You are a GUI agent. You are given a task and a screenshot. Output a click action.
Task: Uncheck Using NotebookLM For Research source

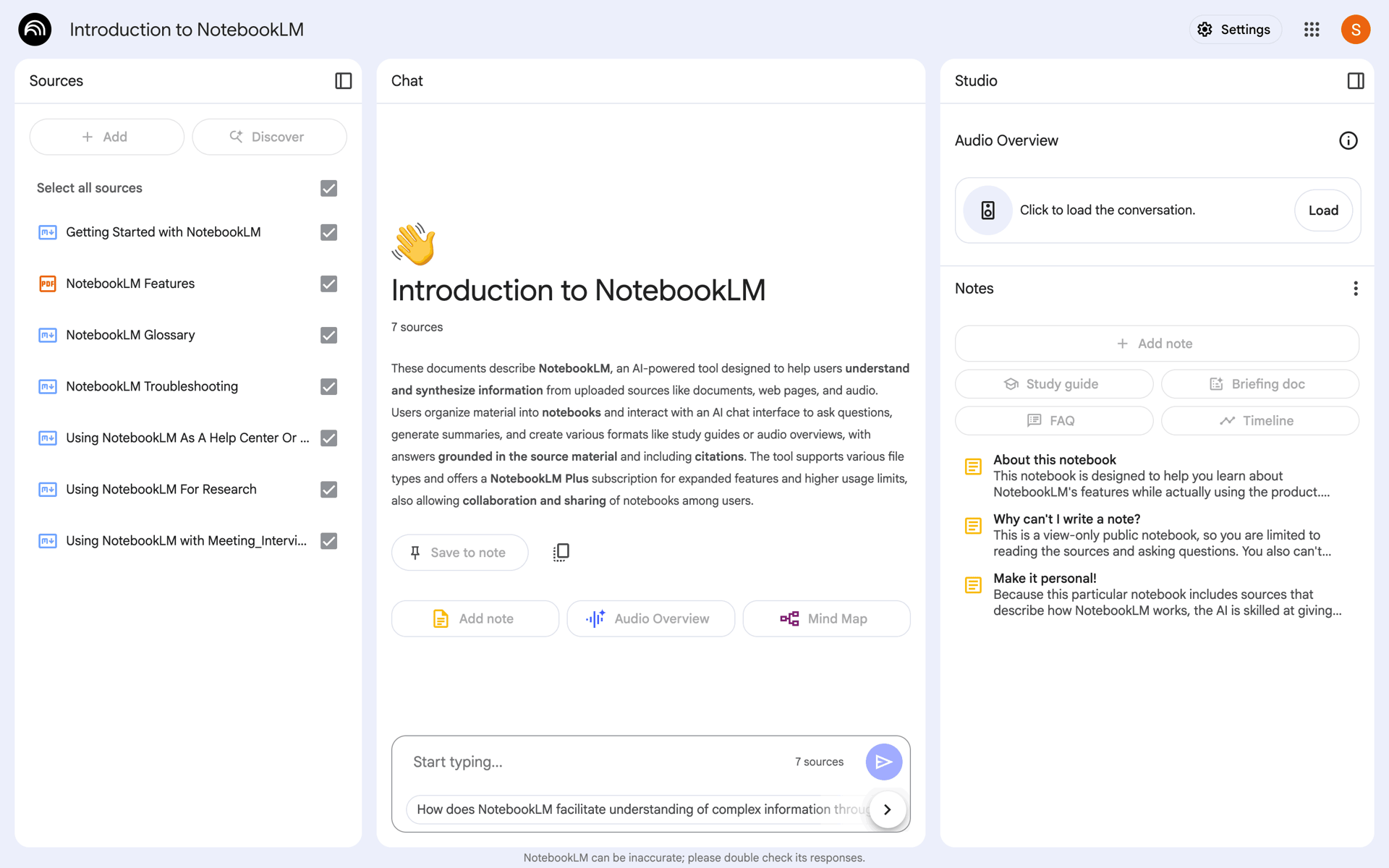point(328,490)
